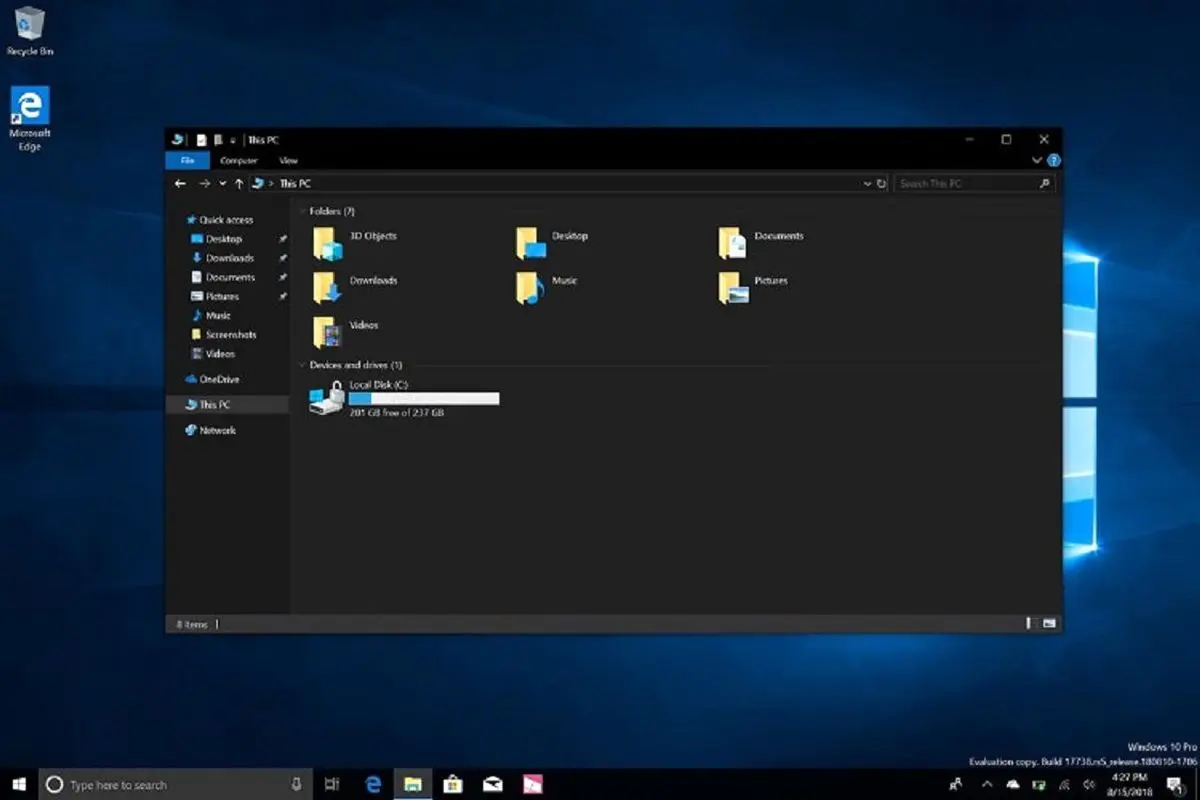Screen dimensions: 1200x800
Task: Expand the ribbon with the chevron
Action: tap(1037, 161)
